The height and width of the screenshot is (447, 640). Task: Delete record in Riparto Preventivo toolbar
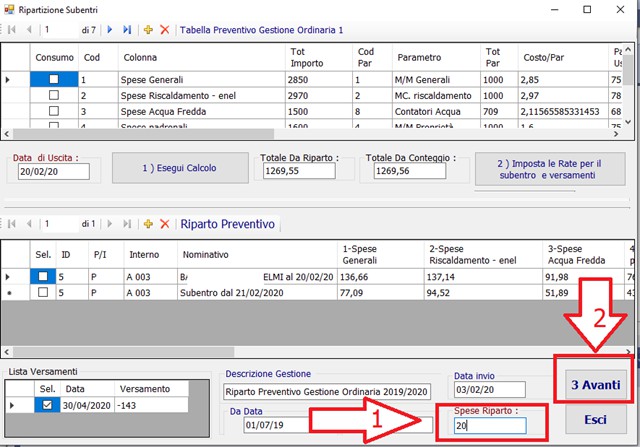click(x=166, y=224)
